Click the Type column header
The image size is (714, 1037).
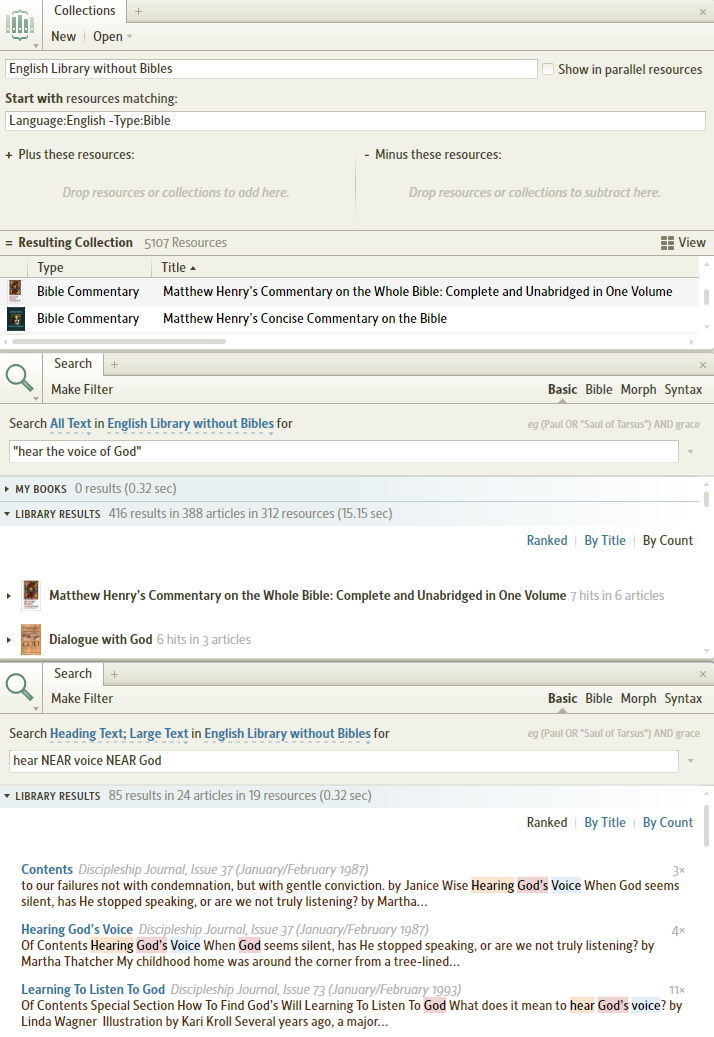(x=50, y=267)
